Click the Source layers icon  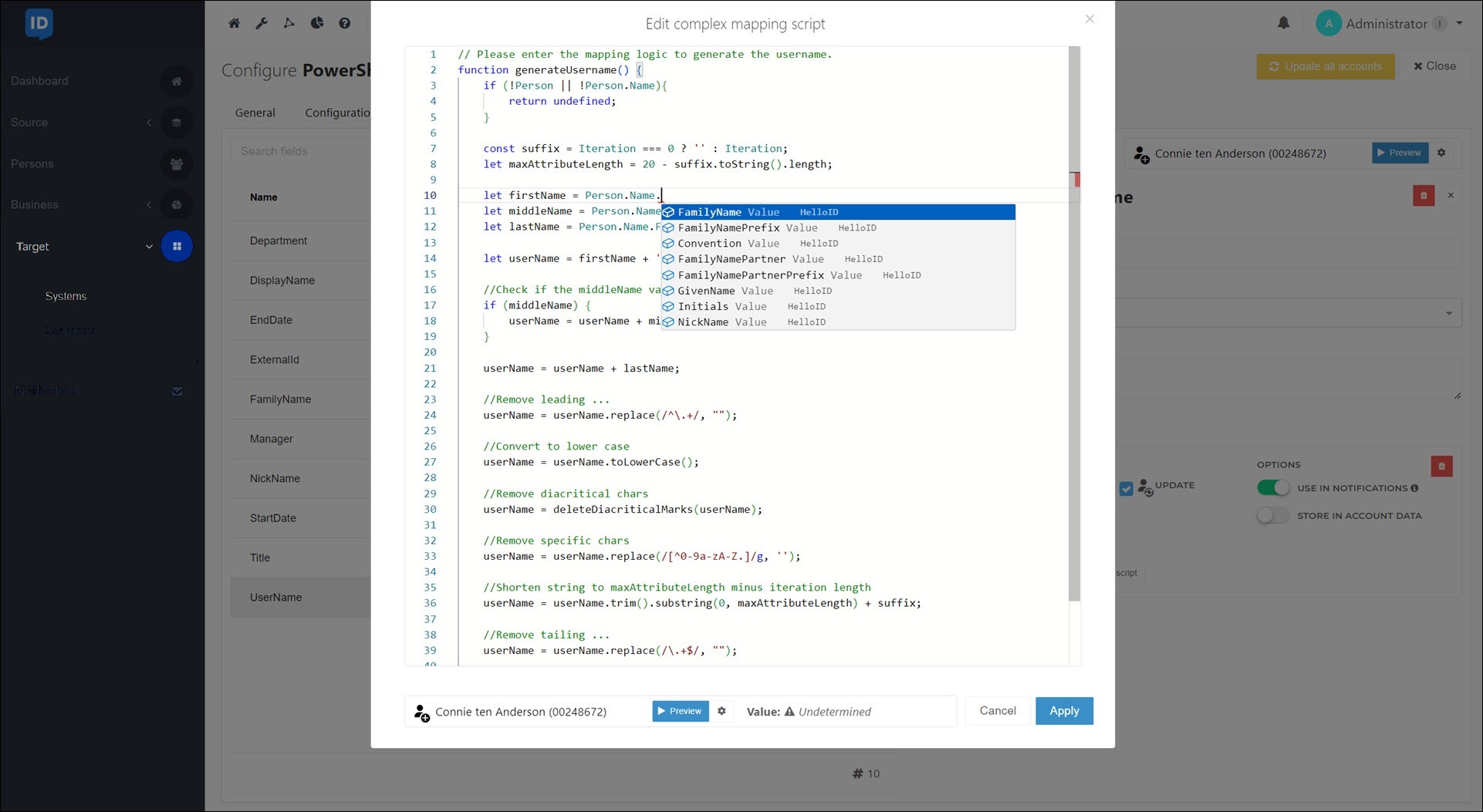click(x=177, y=123)
